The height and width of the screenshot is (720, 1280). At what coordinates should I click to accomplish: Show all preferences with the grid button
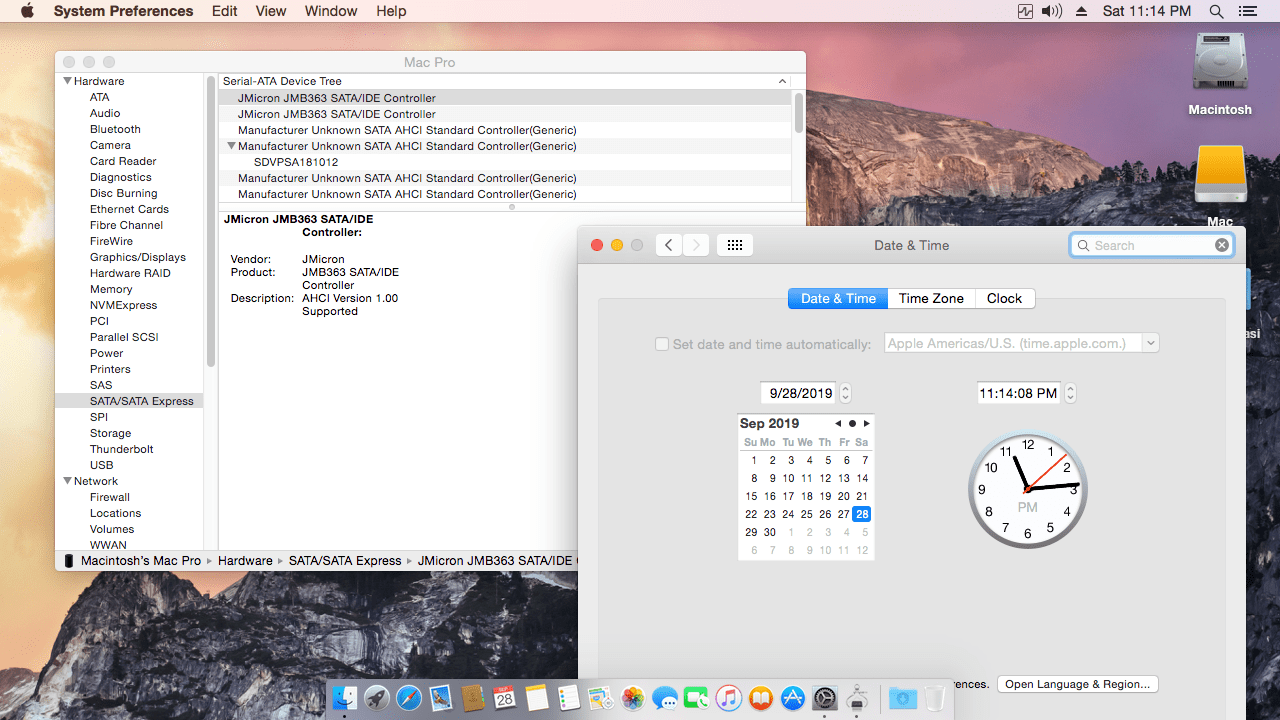click(735, 245)
